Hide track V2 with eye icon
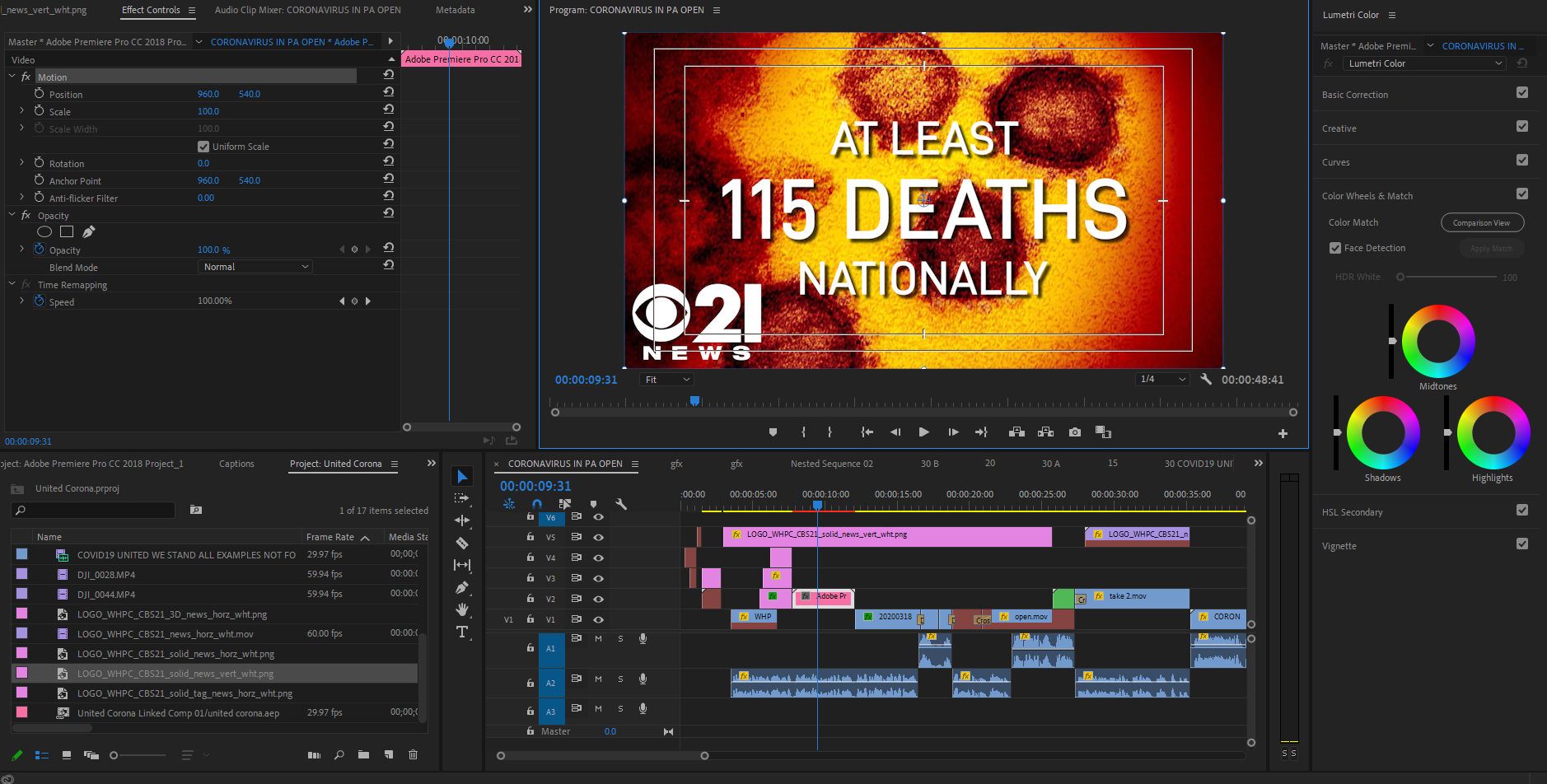This screenshot has height=784, width=1547. 599,599
